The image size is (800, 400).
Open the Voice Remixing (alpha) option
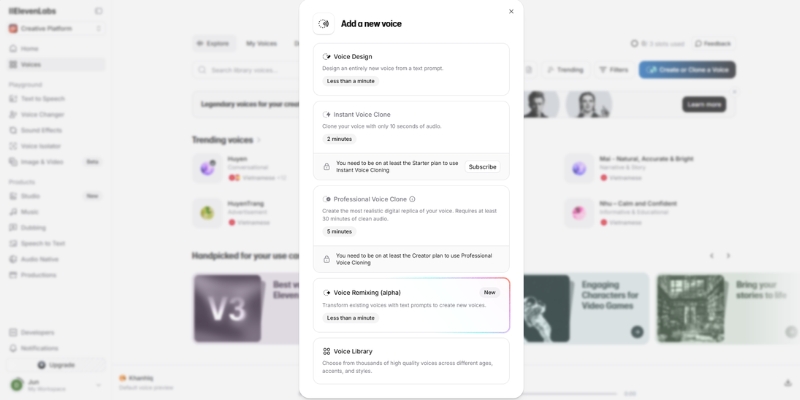(411, 305)
